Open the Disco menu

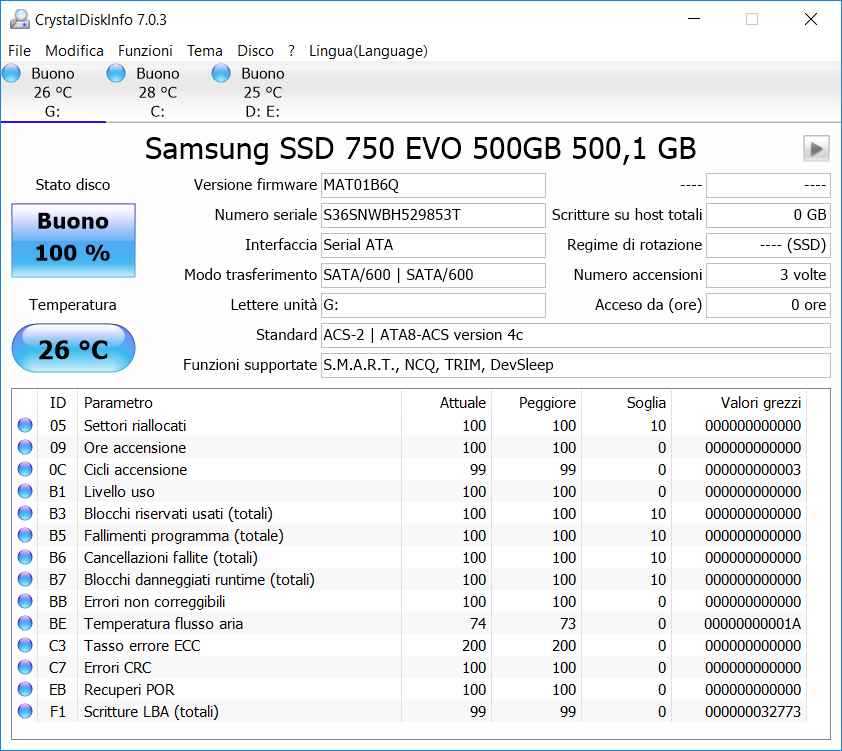point(256,51)
